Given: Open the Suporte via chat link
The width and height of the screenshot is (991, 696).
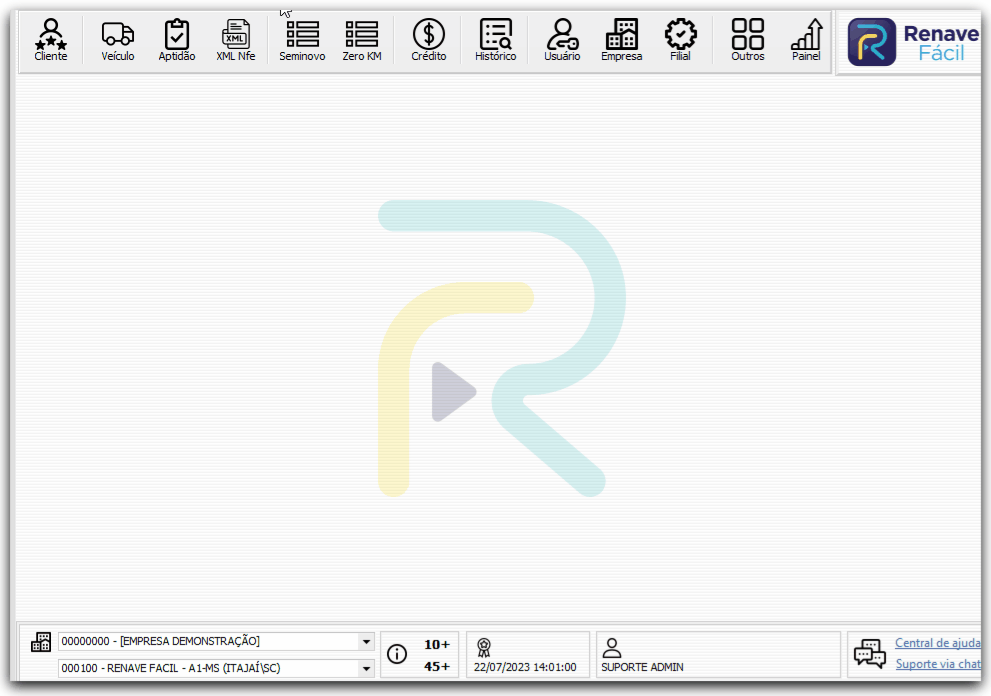Looking at the screenshot, I should click(x=939, y=664).
